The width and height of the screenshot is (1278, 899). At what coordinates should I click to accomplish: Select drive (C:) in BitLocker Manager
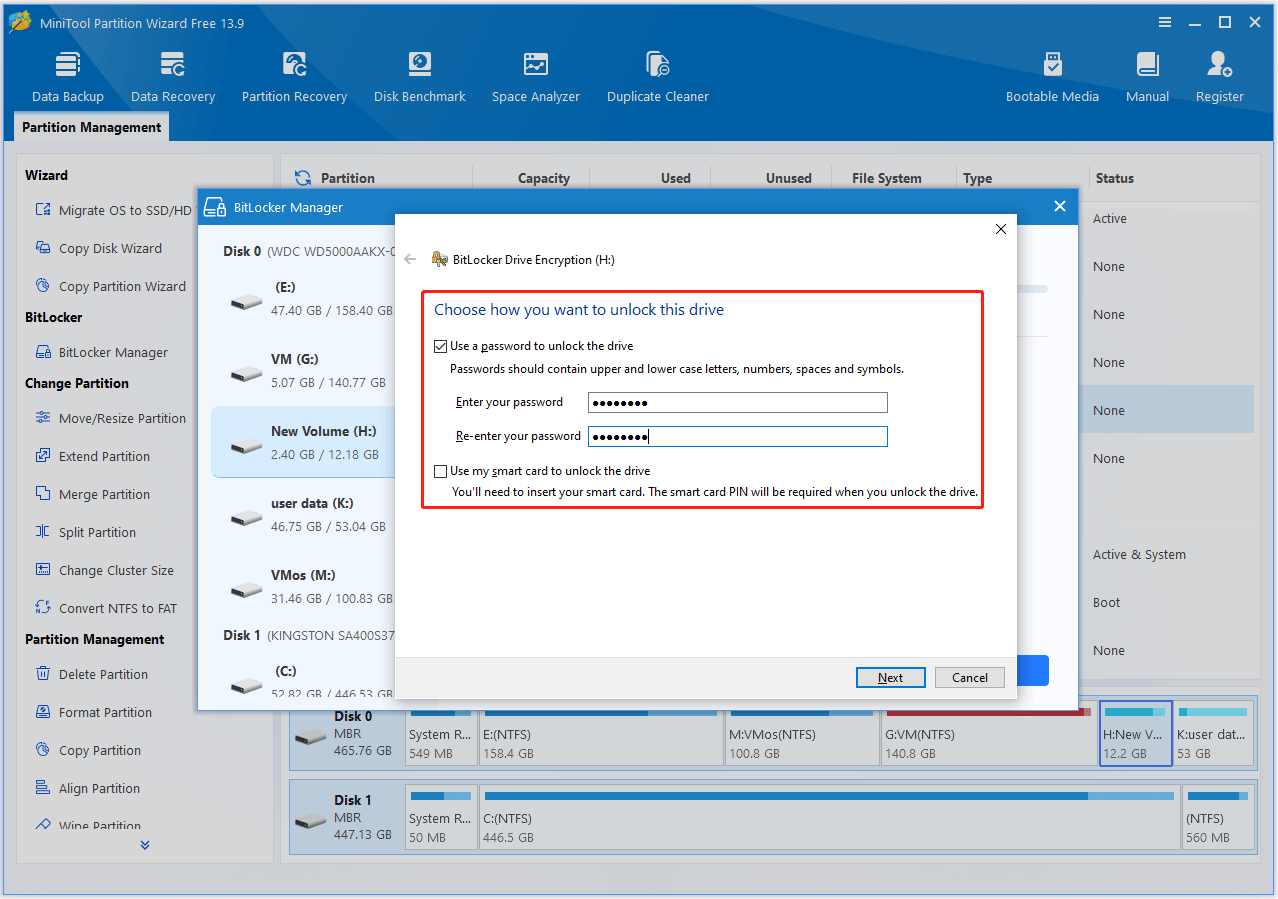[x=303, y=680]
